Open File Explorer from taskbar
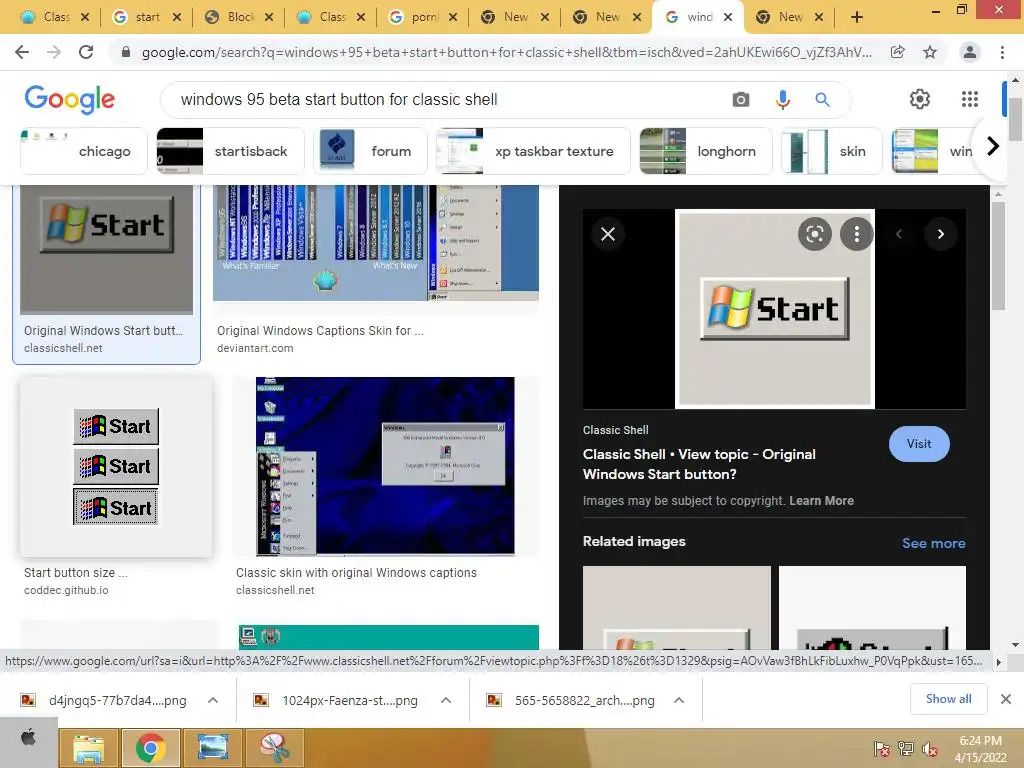 coord(89,748)
